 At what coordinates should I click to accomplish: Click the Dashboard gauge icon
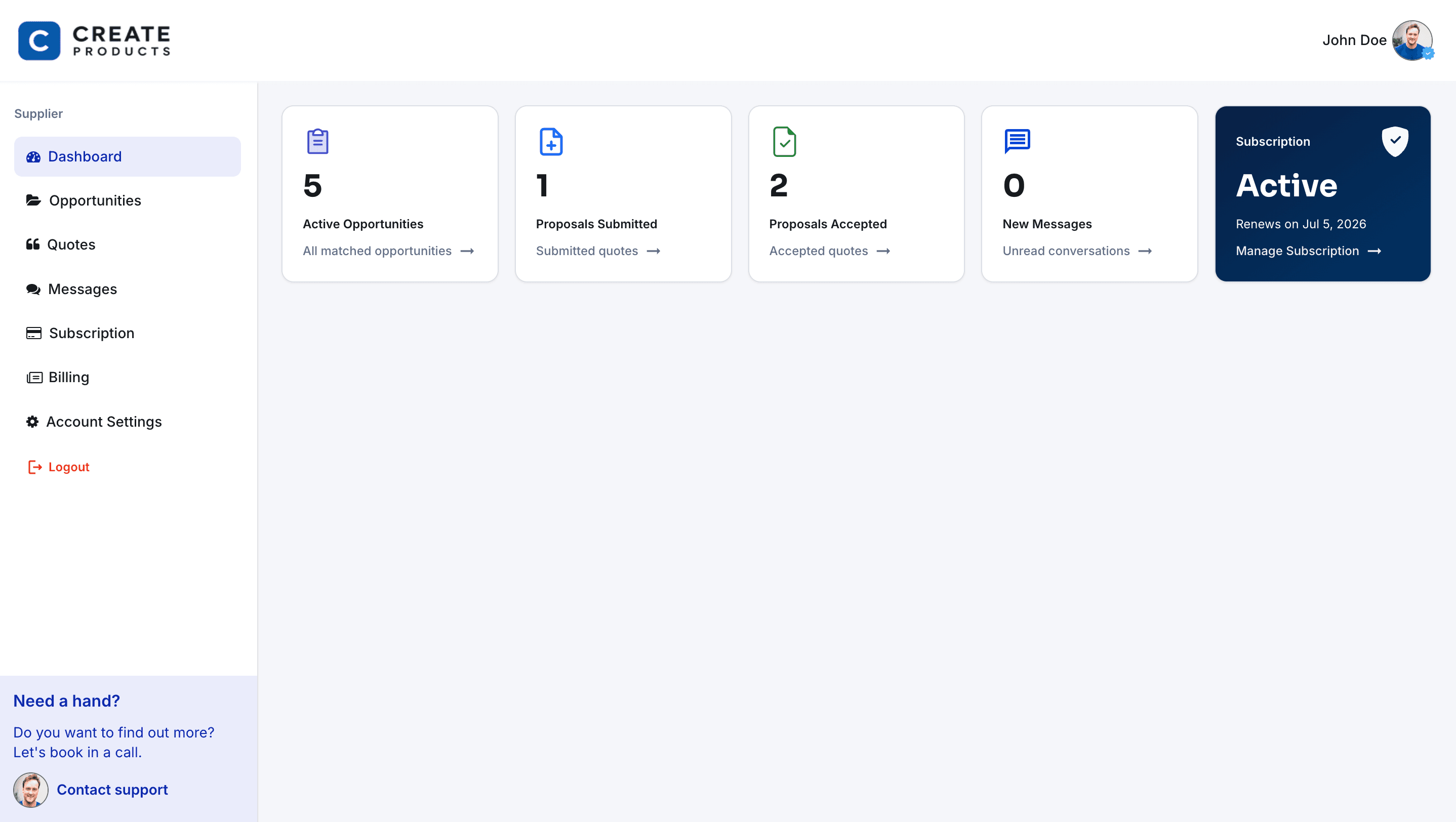pos(33,156)
